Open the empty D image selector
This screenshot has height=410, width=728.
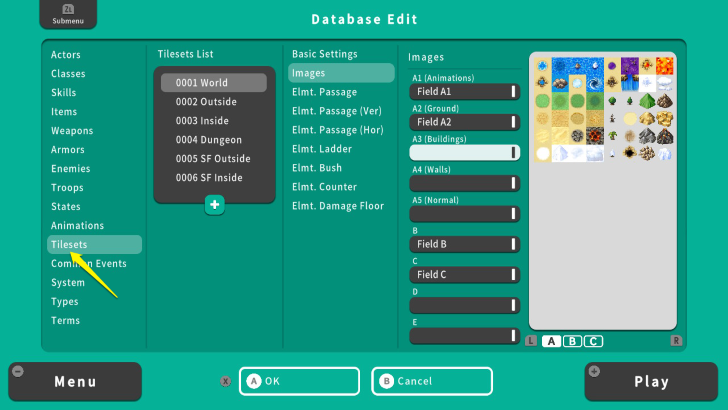point(464,305)
